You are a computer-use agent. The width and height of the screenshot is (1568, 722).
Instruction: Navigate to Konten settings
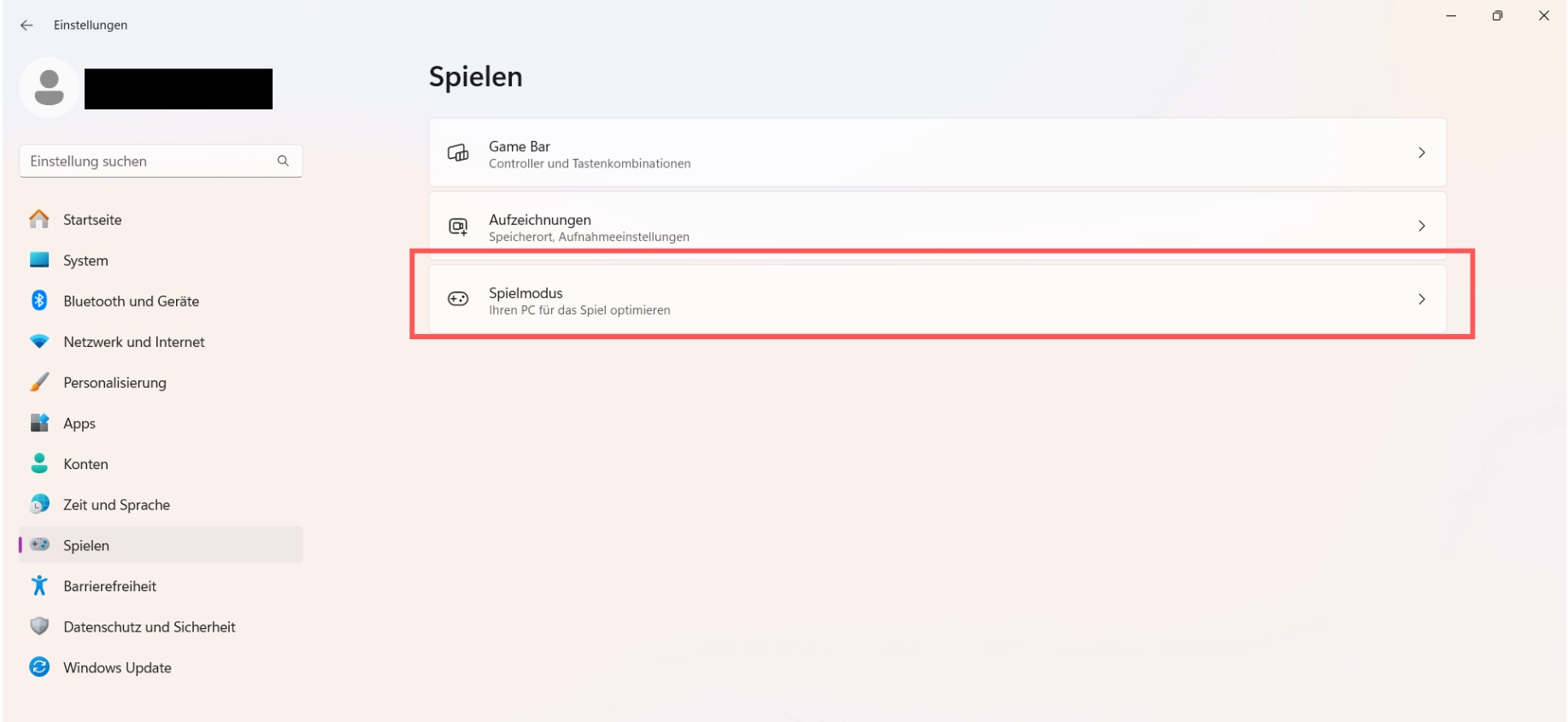[85, 464]
